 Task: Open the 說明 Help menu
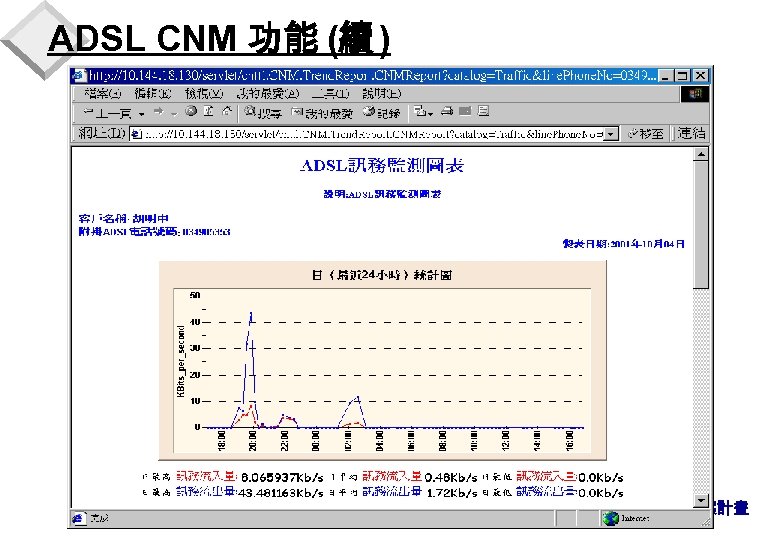[x=382, y=93]
